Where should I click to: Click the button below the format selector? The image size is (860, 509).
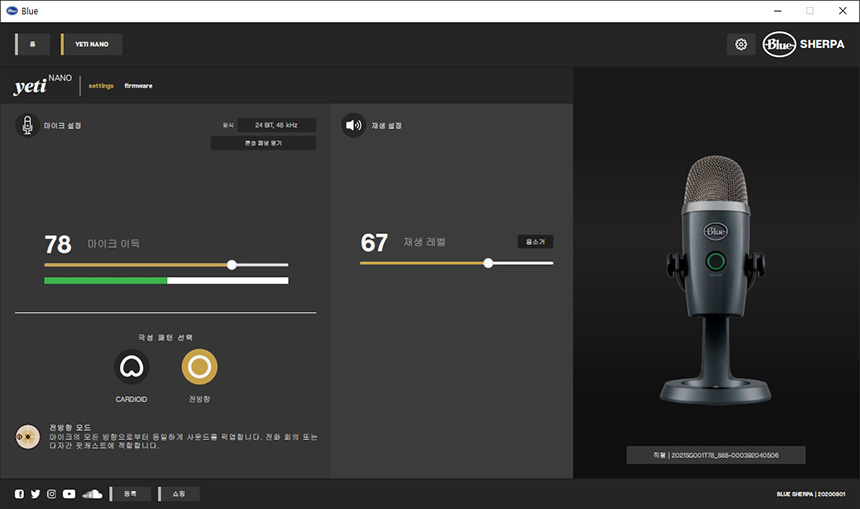(263, 143)
